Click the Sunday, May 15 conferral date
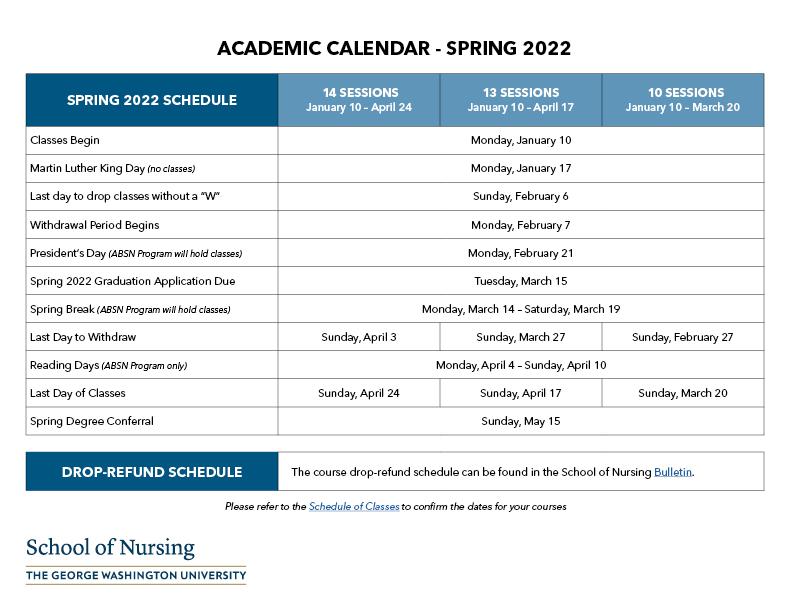The width and height of the screenshot is (792, 612). tap(521, 421)
